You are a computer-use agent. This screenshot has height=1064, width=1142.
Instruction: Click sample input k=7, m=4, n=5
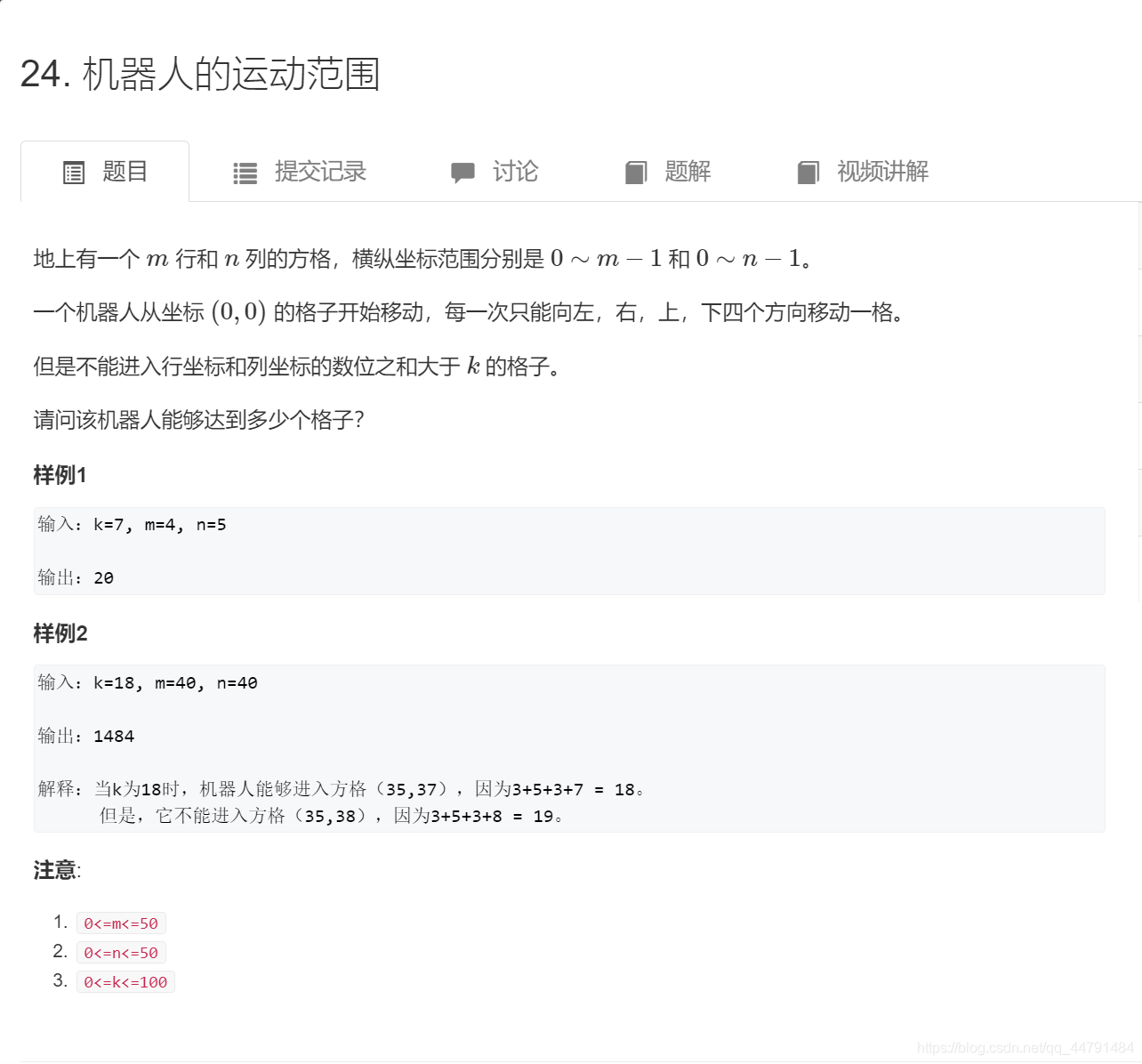tap(132, 525)
